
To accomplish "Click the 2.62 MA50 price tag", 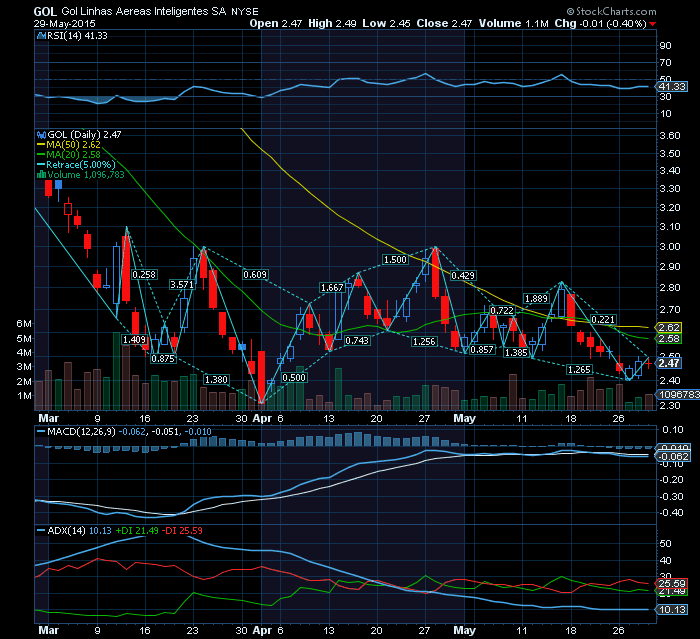I will [x=669, y=327].
